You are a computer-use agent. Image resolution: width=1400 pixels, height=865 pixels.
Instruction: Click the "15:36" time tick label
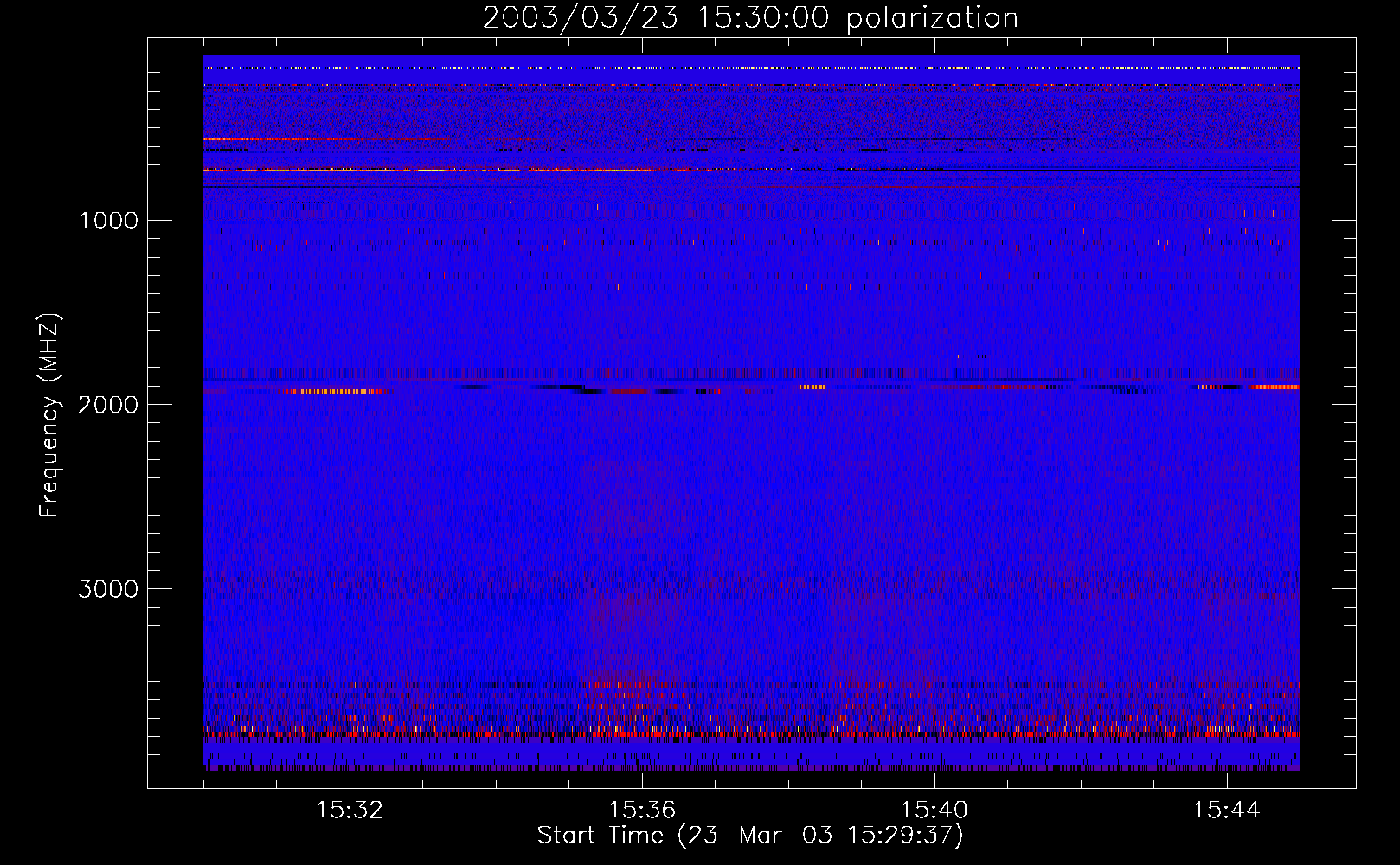[x=642, y=811]
